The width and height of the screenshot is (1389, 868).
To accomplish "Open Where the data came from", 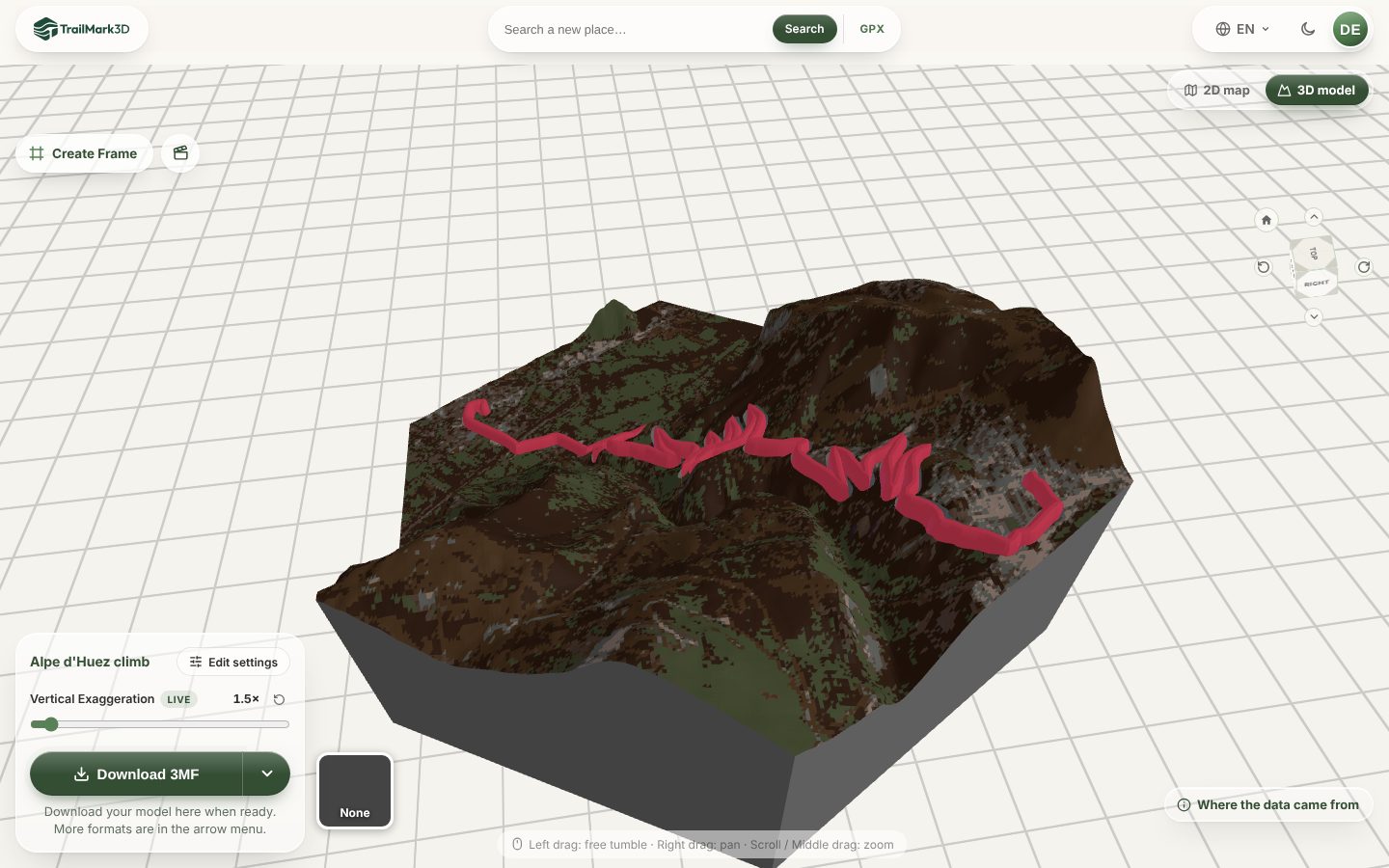I will click(1268, 804).
